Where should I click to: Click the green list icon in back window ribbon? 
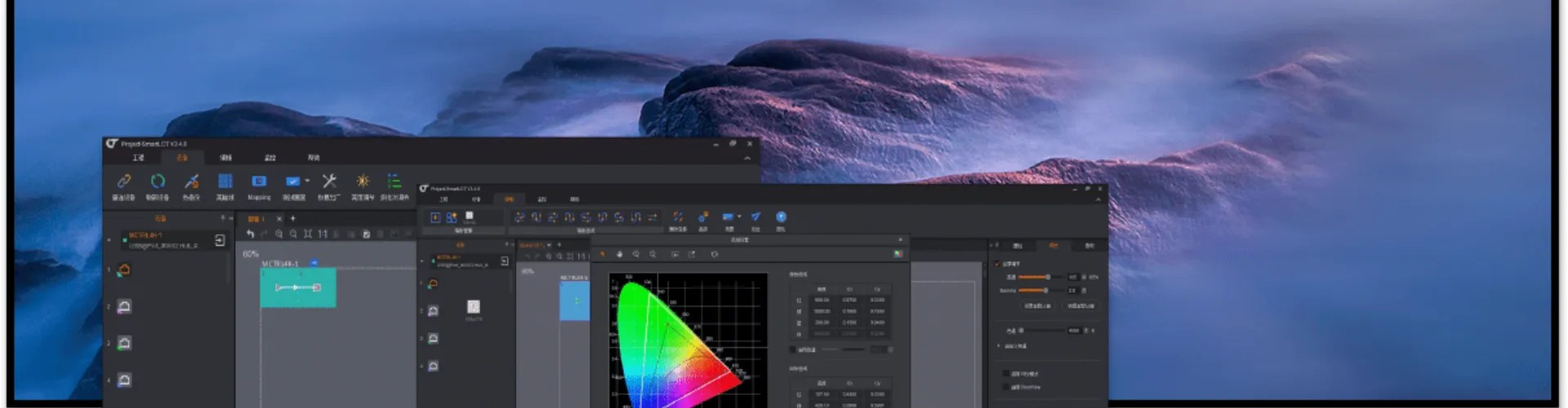pos(394,181)
